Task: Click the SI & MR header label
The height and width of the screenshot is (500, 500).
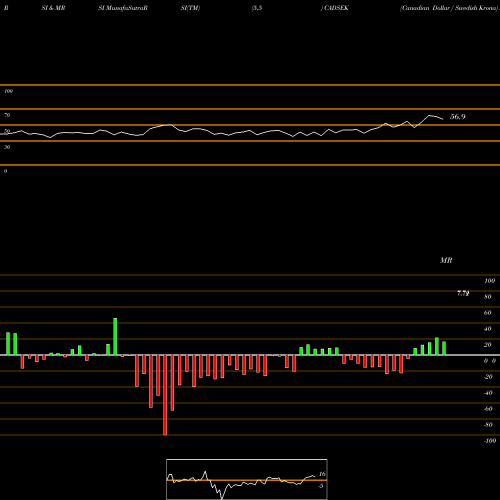Action: (x=53, y=8)
